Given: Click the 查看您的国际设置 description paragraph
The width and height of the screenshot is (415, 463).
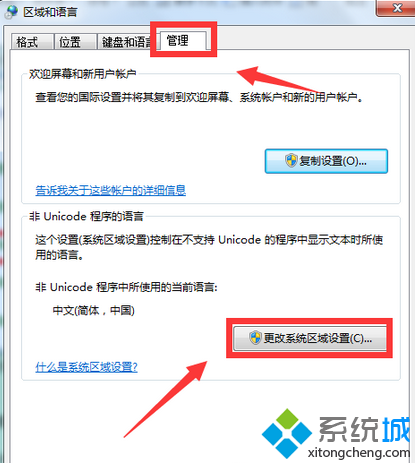Looking at the screenshot, I should (199, 97).
